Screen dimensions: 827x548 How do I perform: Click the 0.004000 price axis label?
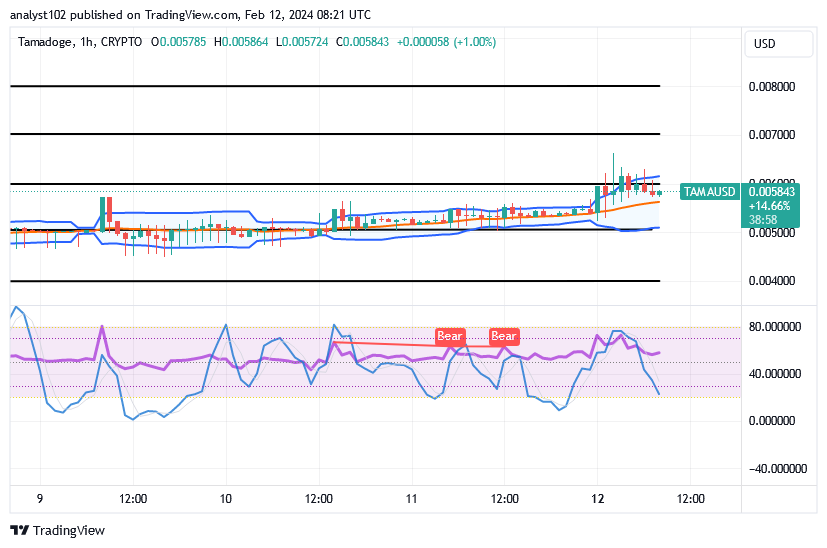pos(772,281)
